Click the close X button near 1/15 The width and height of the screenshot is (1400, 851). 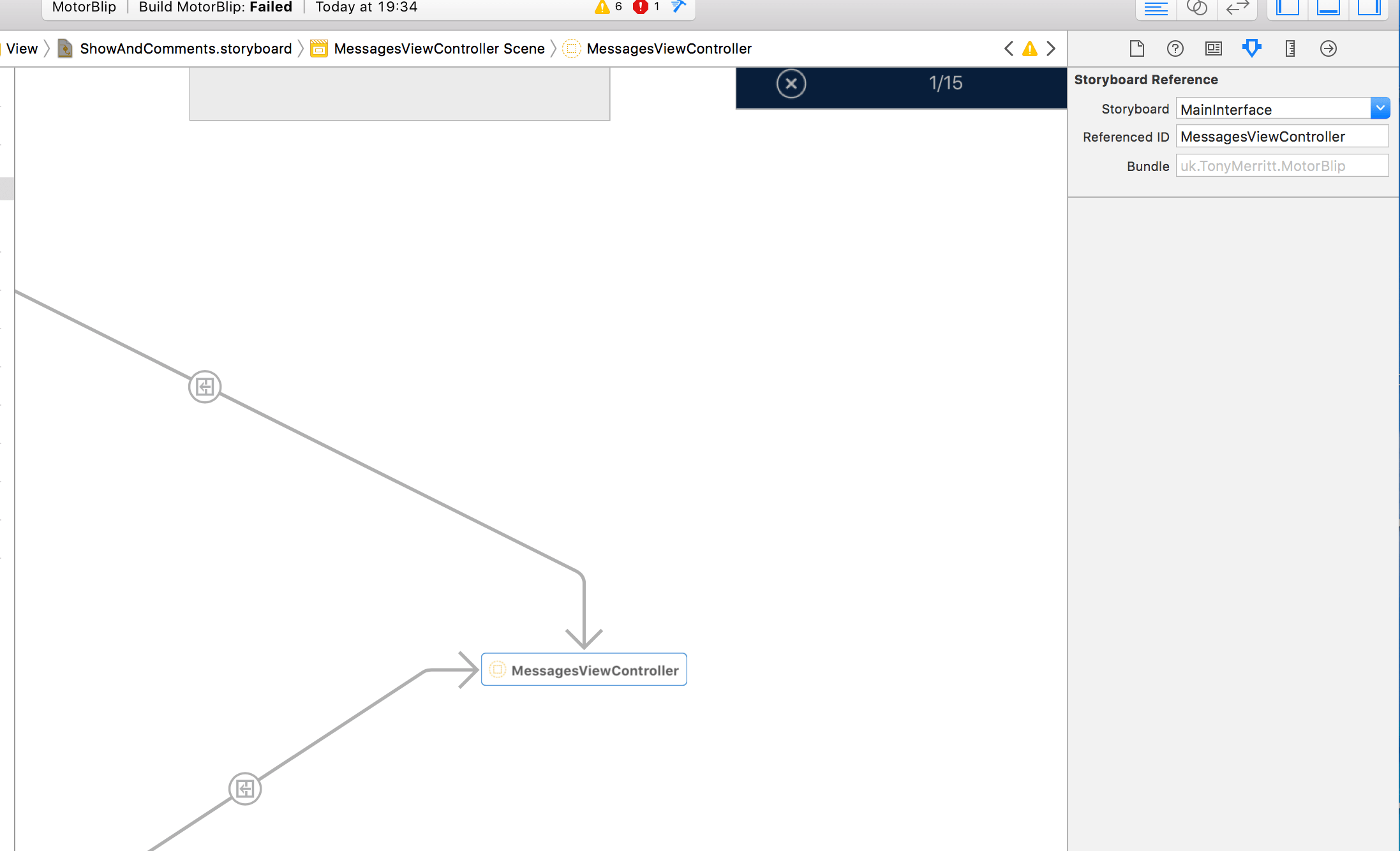(791, 84)
